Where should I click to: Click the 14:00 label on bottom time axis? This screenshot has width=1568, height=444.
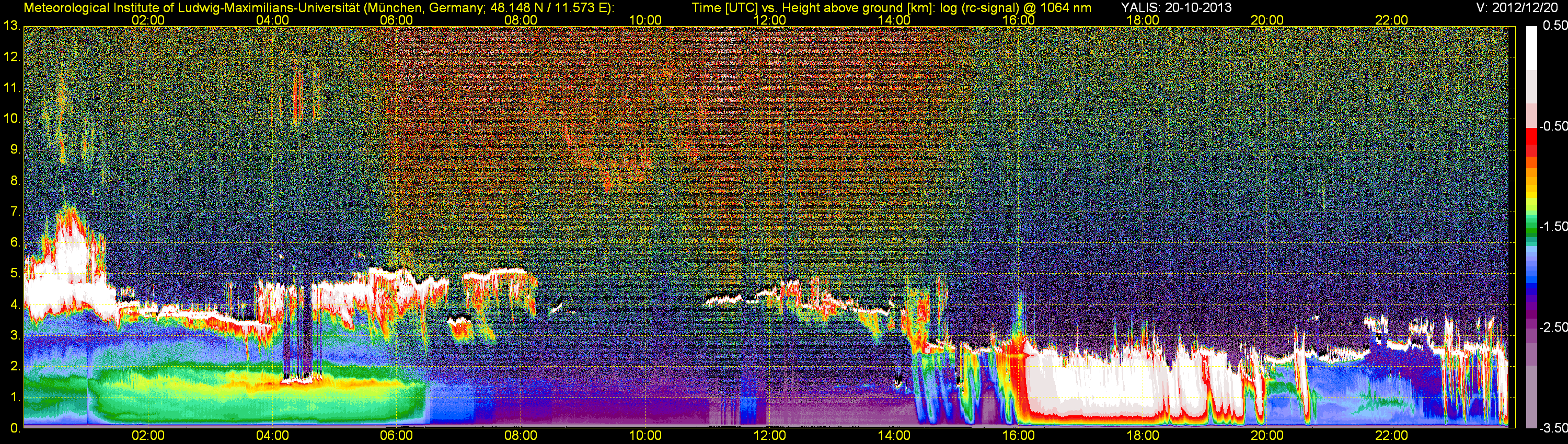pos(894,436)
